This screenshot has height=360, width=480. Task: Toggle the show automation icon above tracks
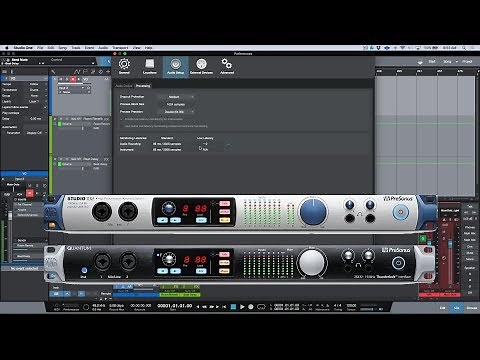click(x=77, y=72)
